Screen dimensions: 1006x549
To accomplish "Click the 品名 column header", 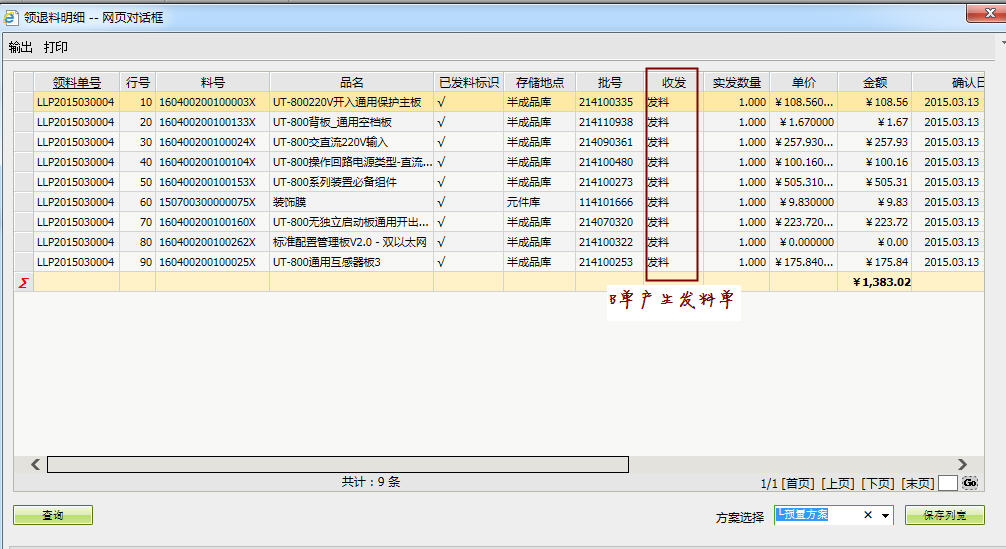I will click(352, 83).
